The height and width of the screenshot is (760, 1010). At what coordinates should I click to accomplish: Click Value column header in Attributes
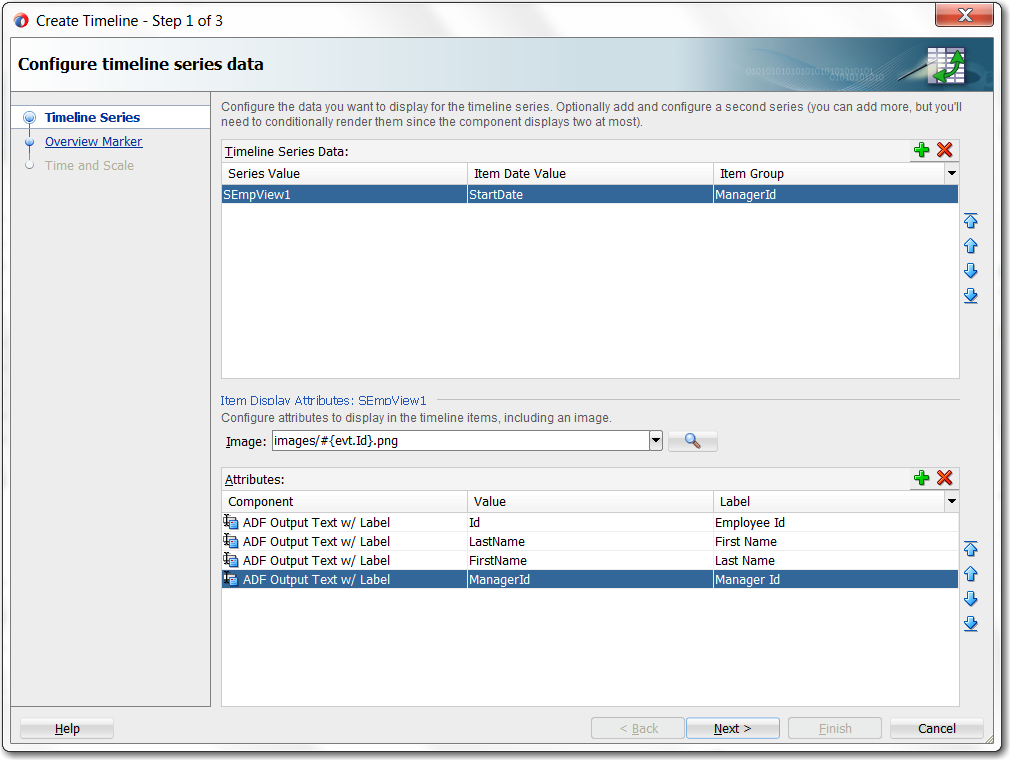click(590, 501)
